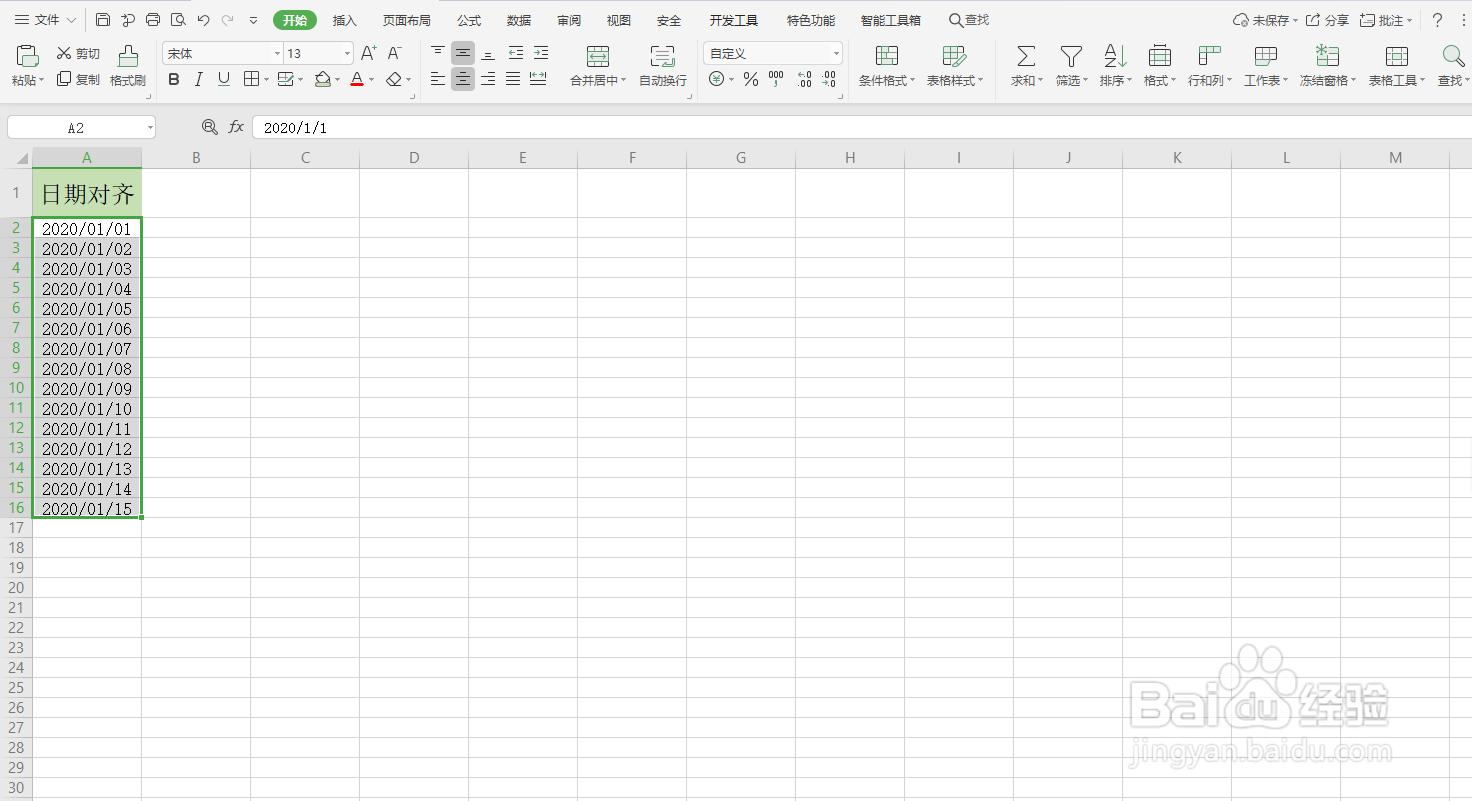Copy selection with 复制
The image size is (1472, 801).
[x=78, y=79]
